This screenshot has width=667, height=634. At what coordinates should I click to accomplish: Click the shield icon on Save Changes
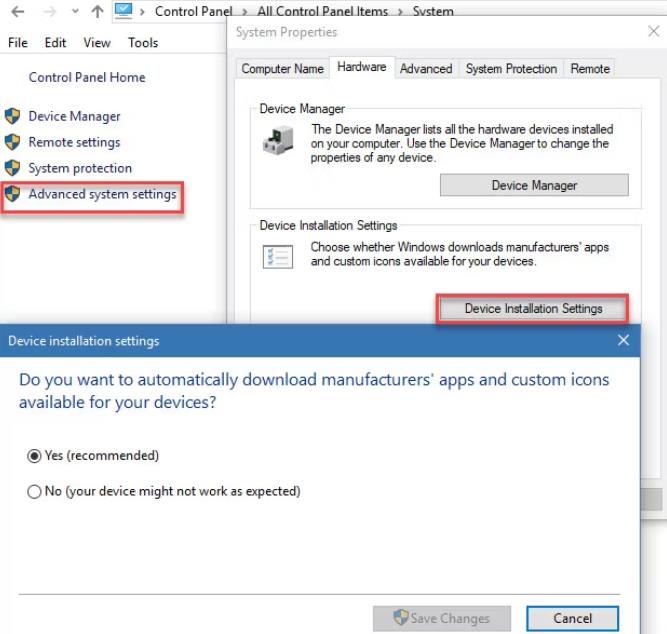click(x=401, y=617)
